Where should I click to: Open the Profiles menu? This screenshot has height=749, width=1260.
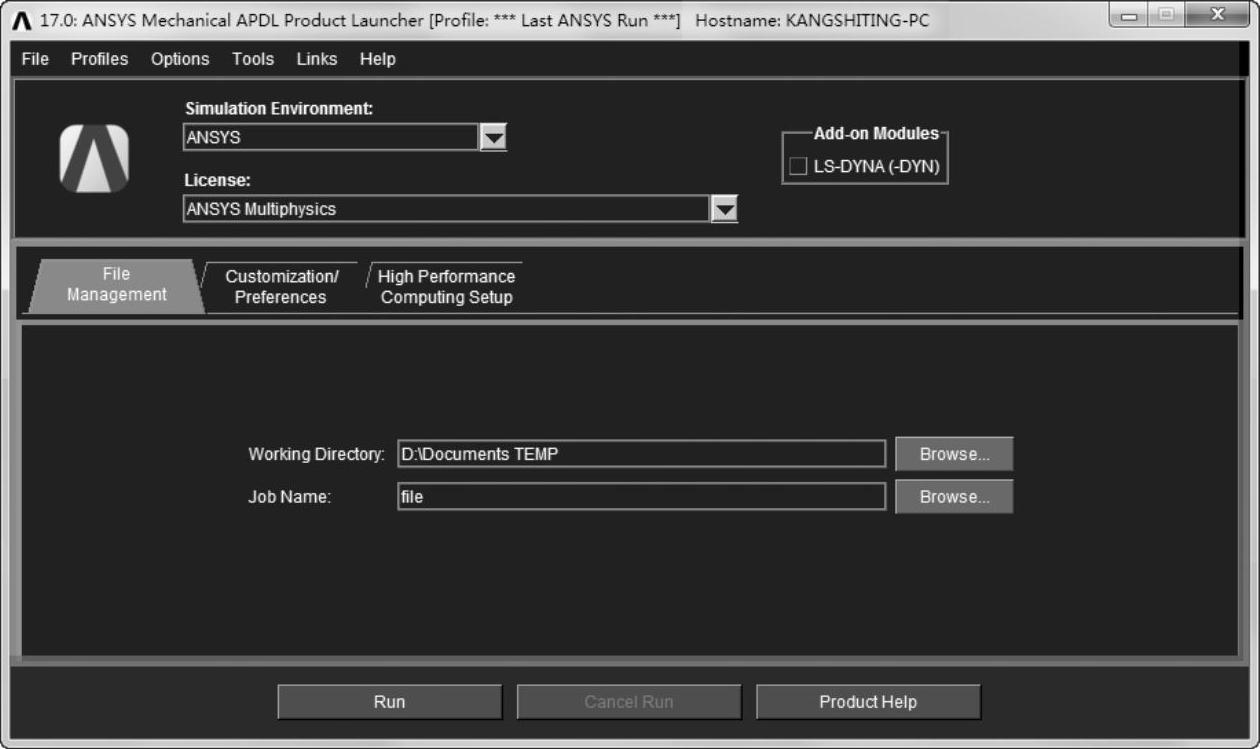99,59
